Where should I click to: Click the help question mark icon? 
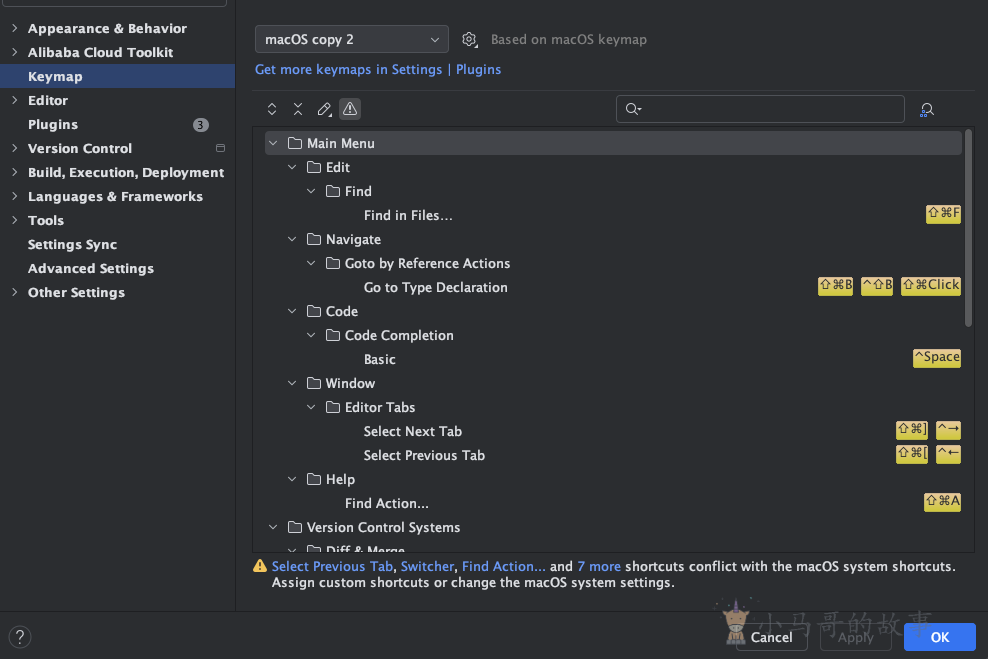tap(19, 636)
